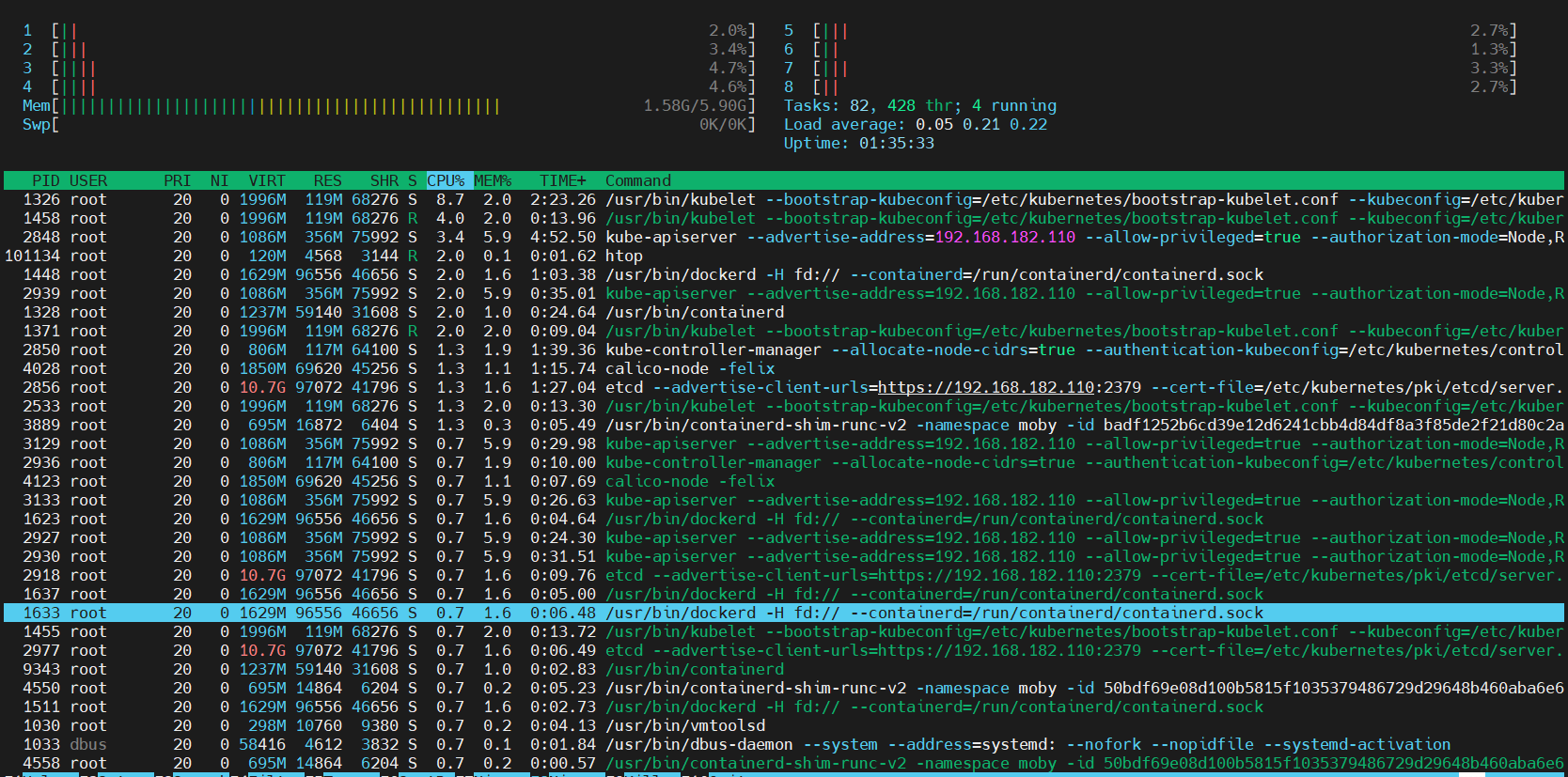Sort by the NI column header
The height and width of the screenshot is (777, 1568).
click(220, 180)
